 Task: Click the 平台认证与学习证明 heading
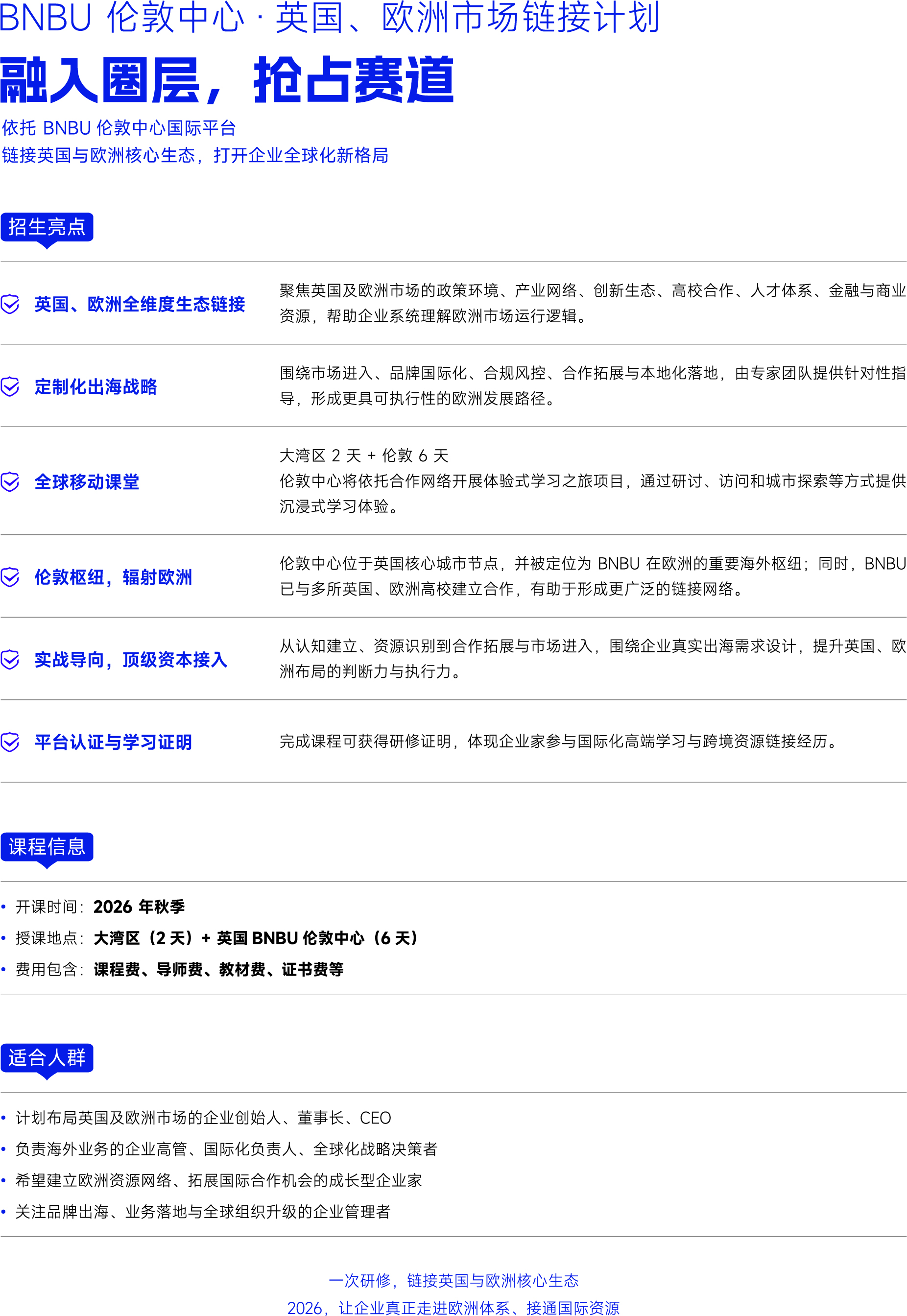tap(113, 742)
